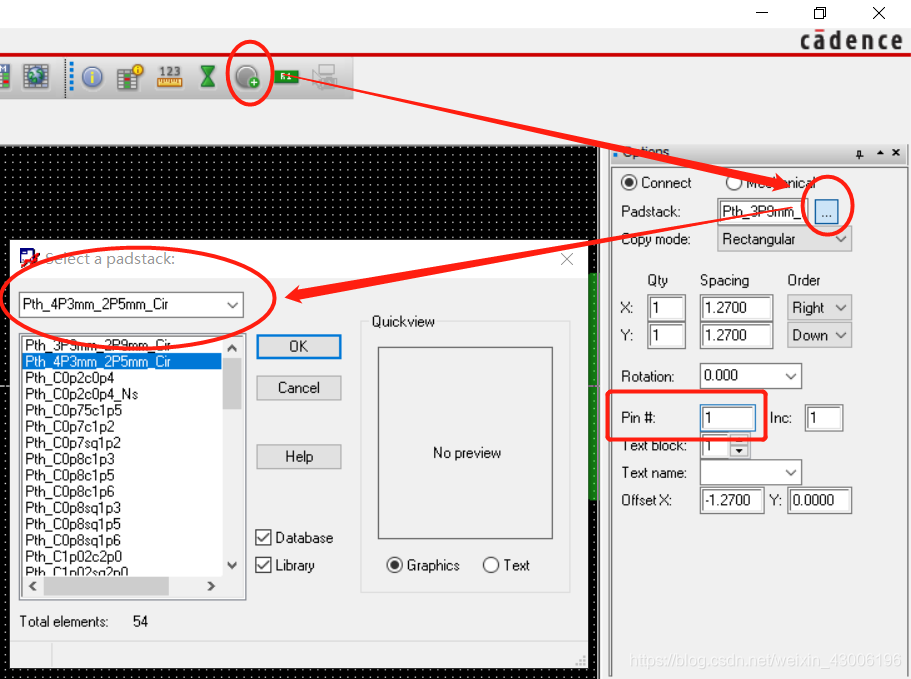Viewport: 911px width, 679px height.
Task: Uncheck the Database checkbox
Action: tap(264, 538)
